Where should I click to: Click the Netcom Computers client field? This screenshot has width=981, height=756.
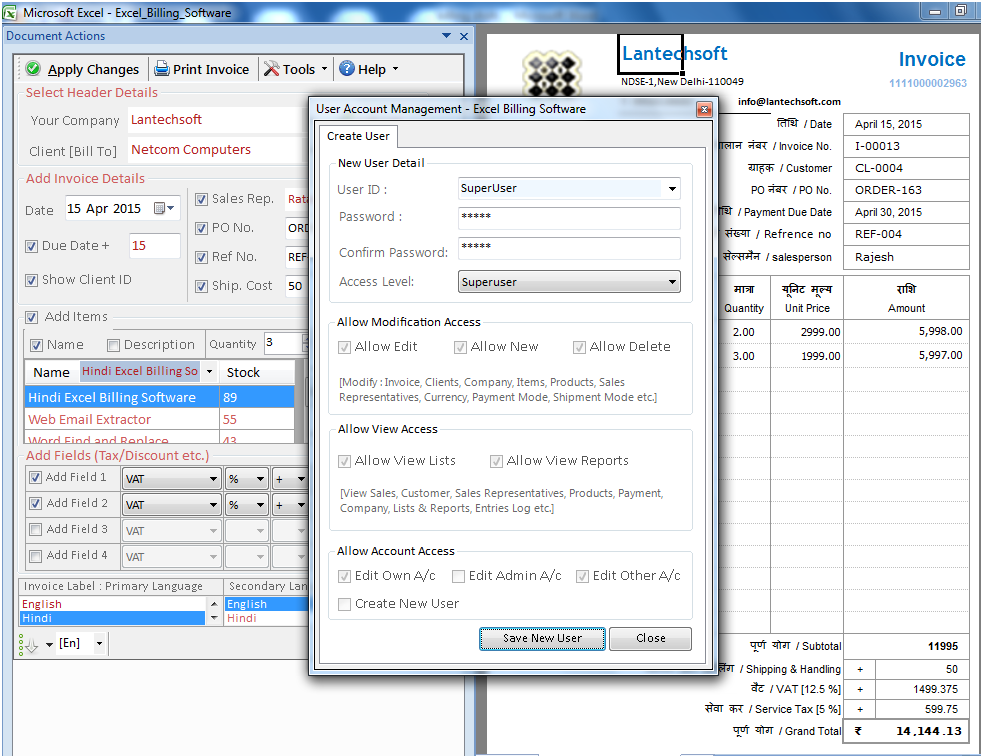click(217, 150)
